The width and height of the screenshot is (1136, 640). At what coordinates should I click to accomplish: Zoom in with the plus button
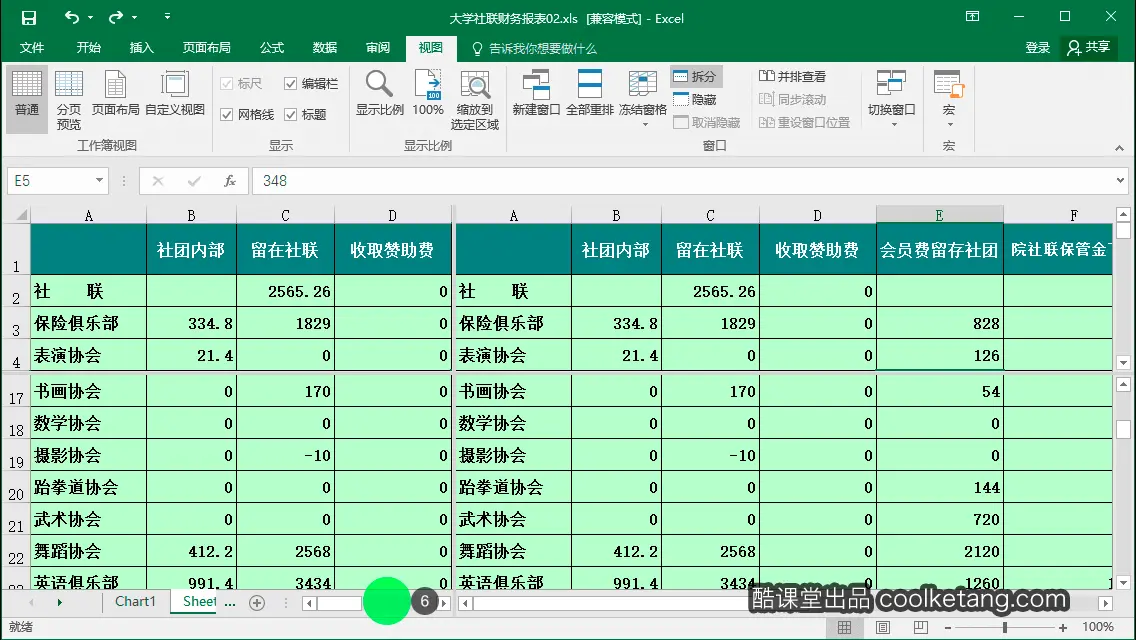click(x=1062, y=628)
